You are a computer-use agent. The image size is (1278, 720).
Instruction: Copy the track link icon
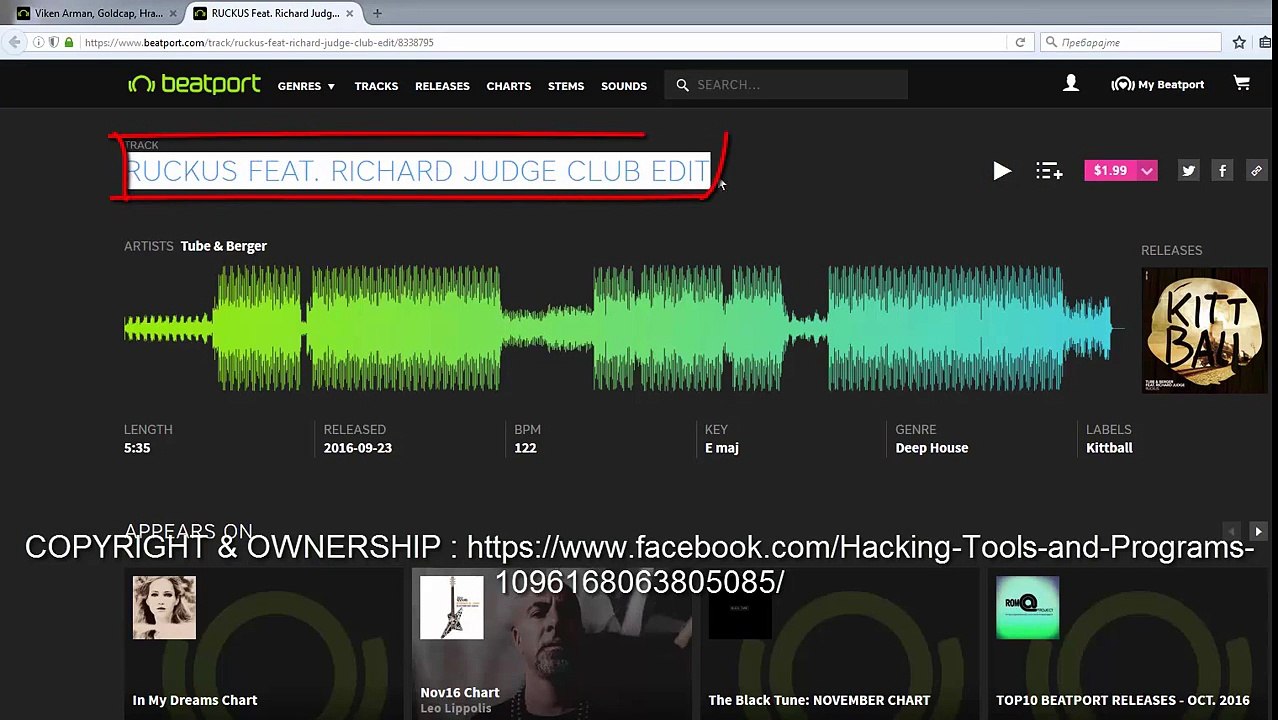pyautogui.click(x=1256, y=171)
